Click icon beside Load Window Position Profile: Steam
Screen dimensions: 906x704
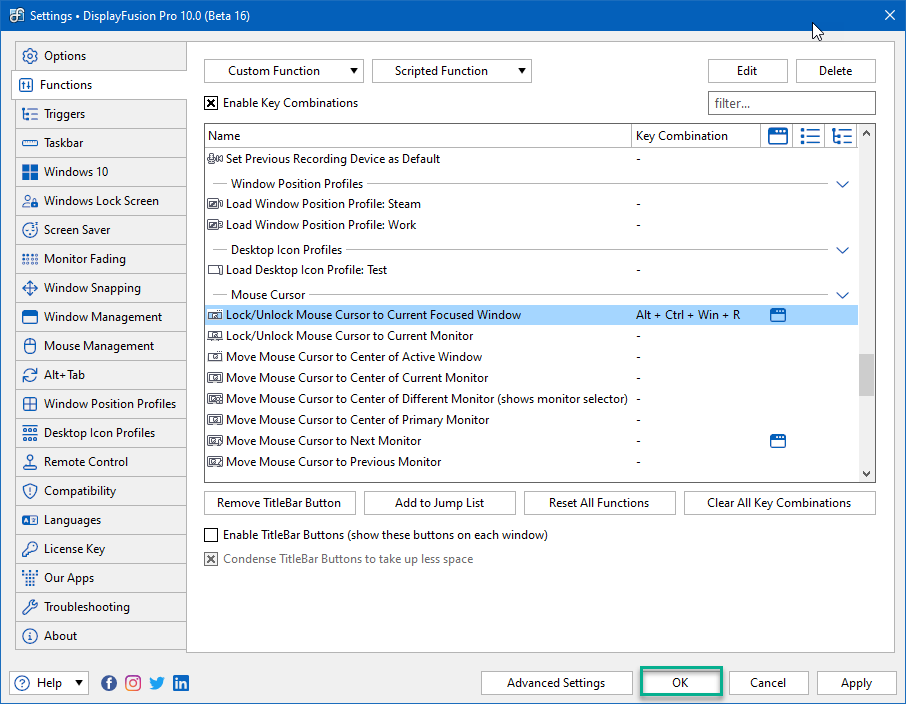pos(215,204)
